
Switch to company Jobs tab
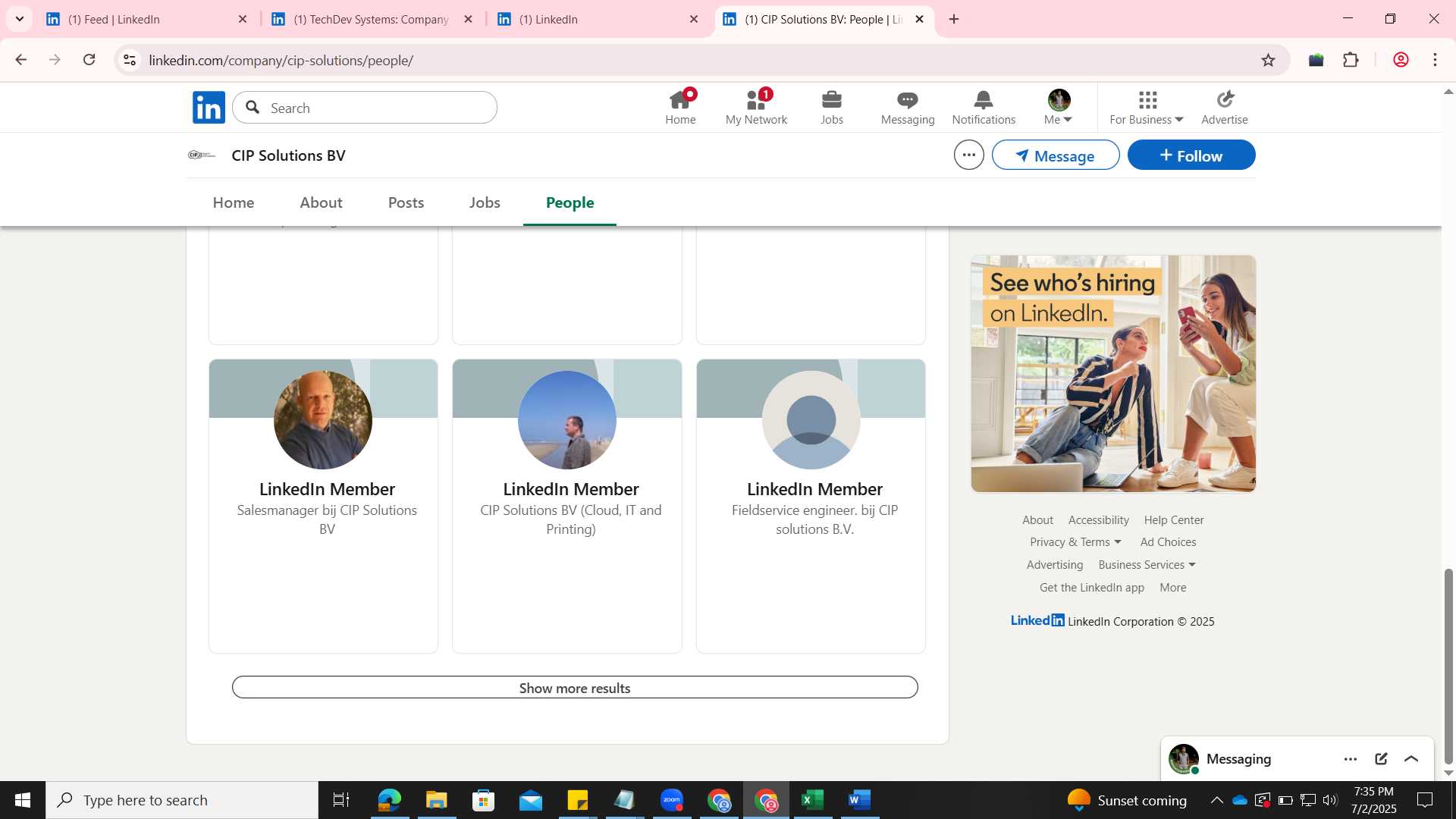click(485, 202)
